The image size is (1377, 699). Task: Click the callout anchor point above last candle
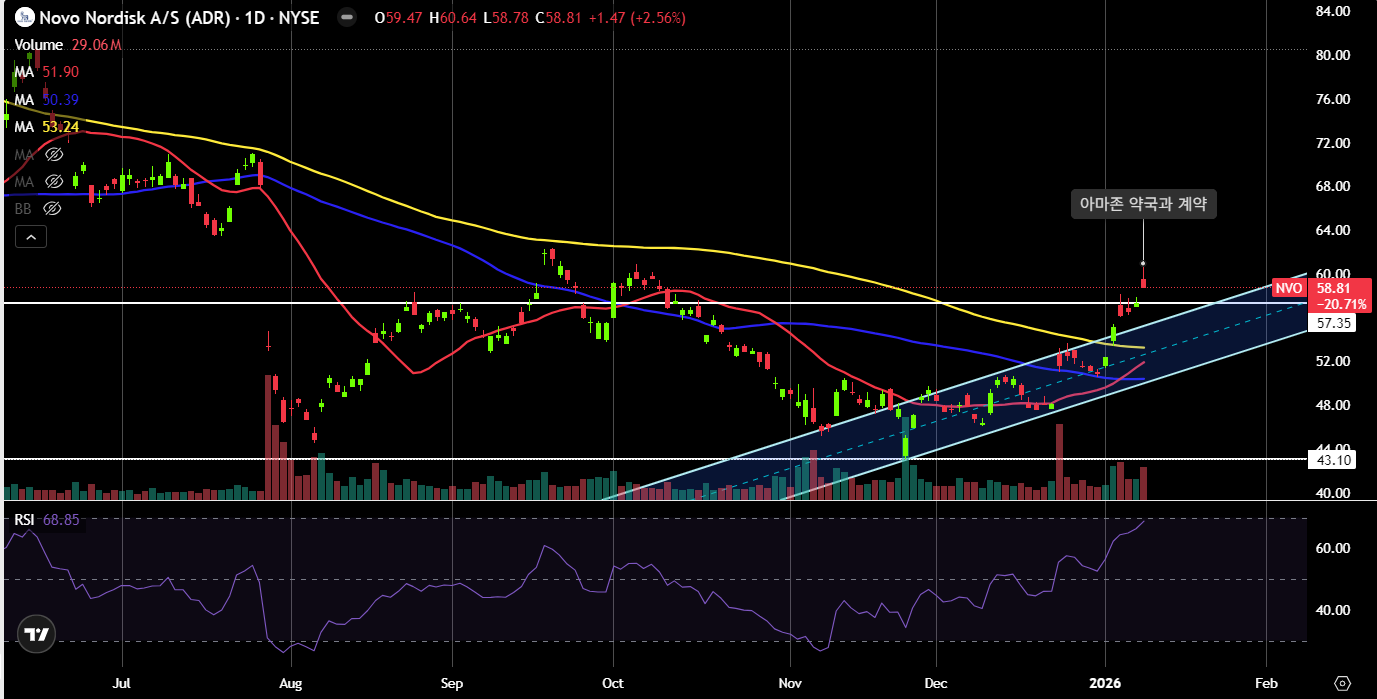[1143, 263]
